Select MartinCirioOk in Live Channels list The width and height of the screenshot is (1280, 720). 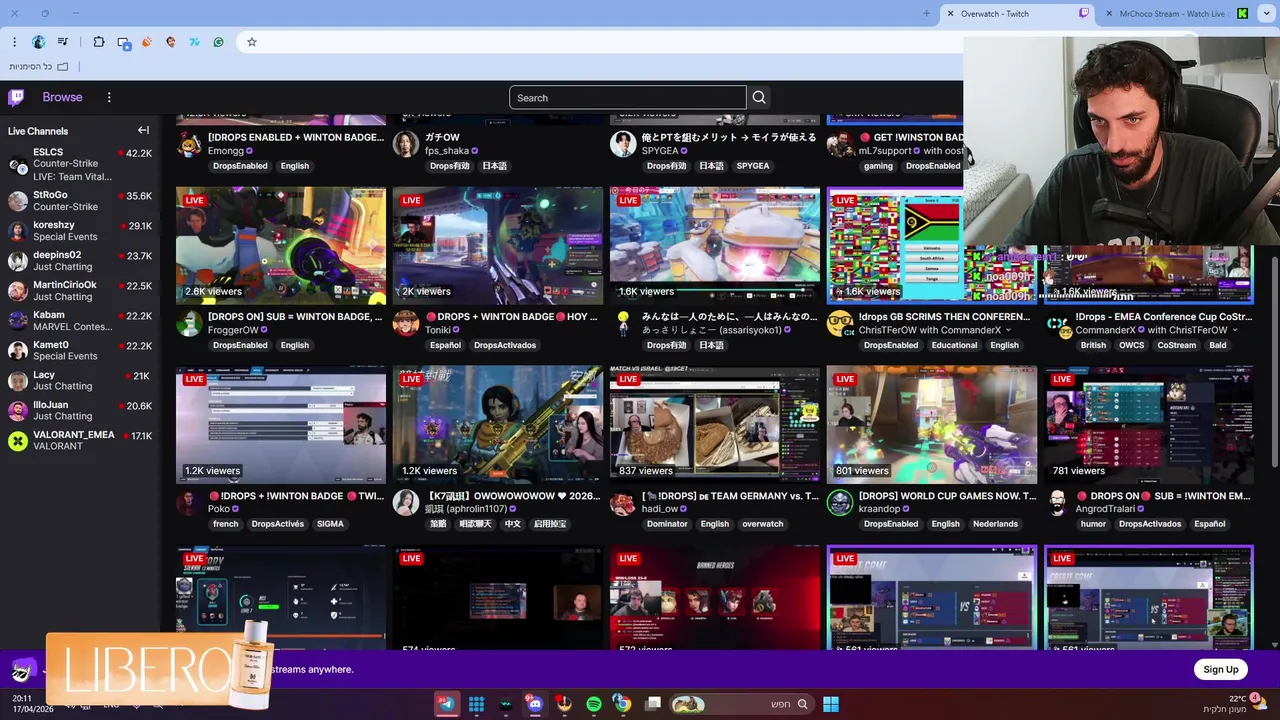[80, 291]
